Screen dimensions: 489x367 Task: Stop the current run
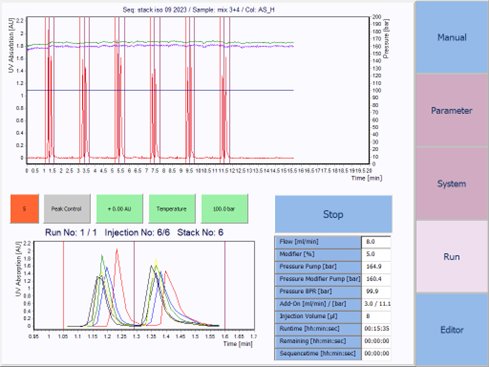333,214
